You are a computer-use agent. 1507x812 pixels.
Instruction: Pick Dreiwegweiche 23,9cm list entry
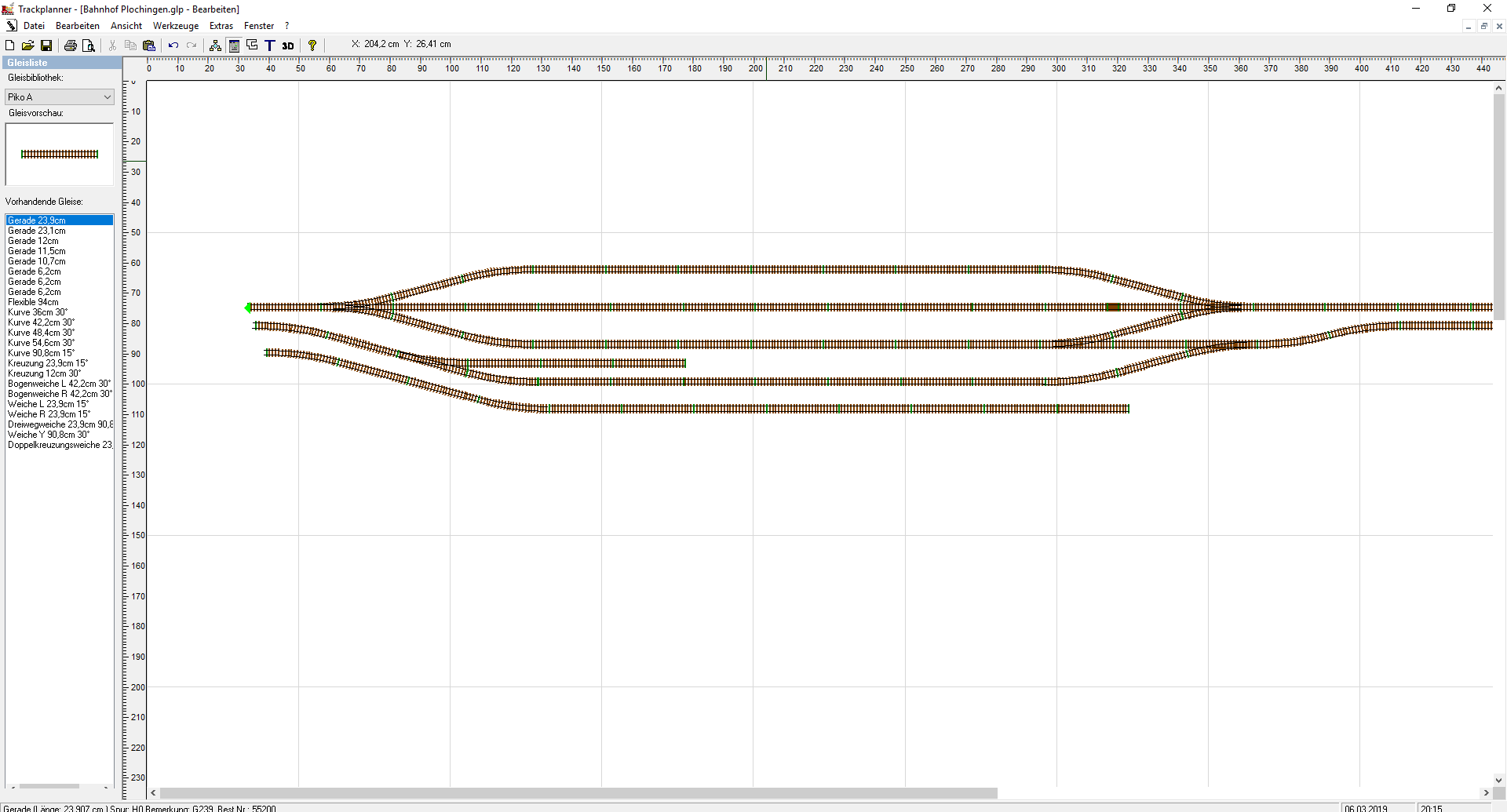pyautogui.click(x=60, y=424)
